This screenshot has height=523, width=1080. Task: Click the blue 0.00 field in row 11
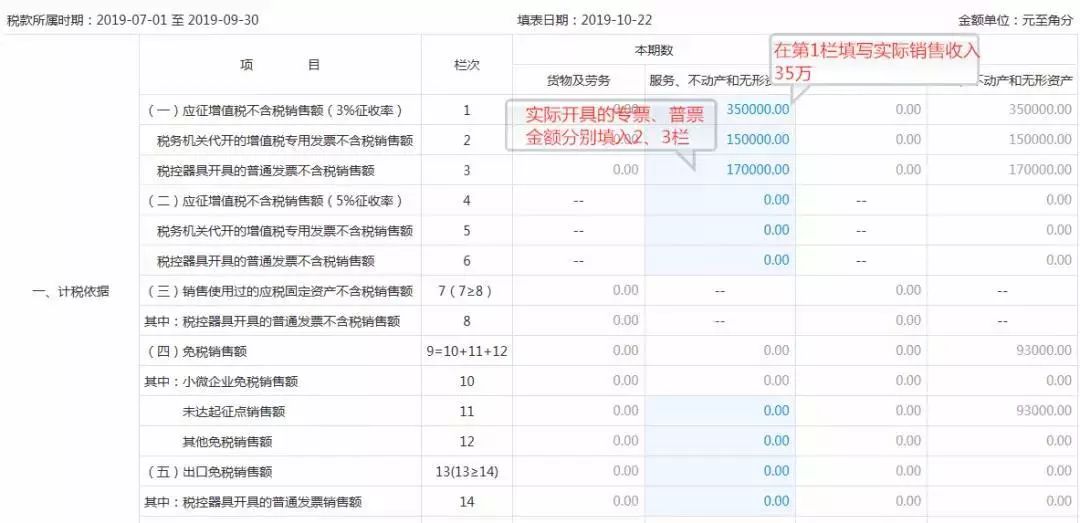tap(720, 411)
